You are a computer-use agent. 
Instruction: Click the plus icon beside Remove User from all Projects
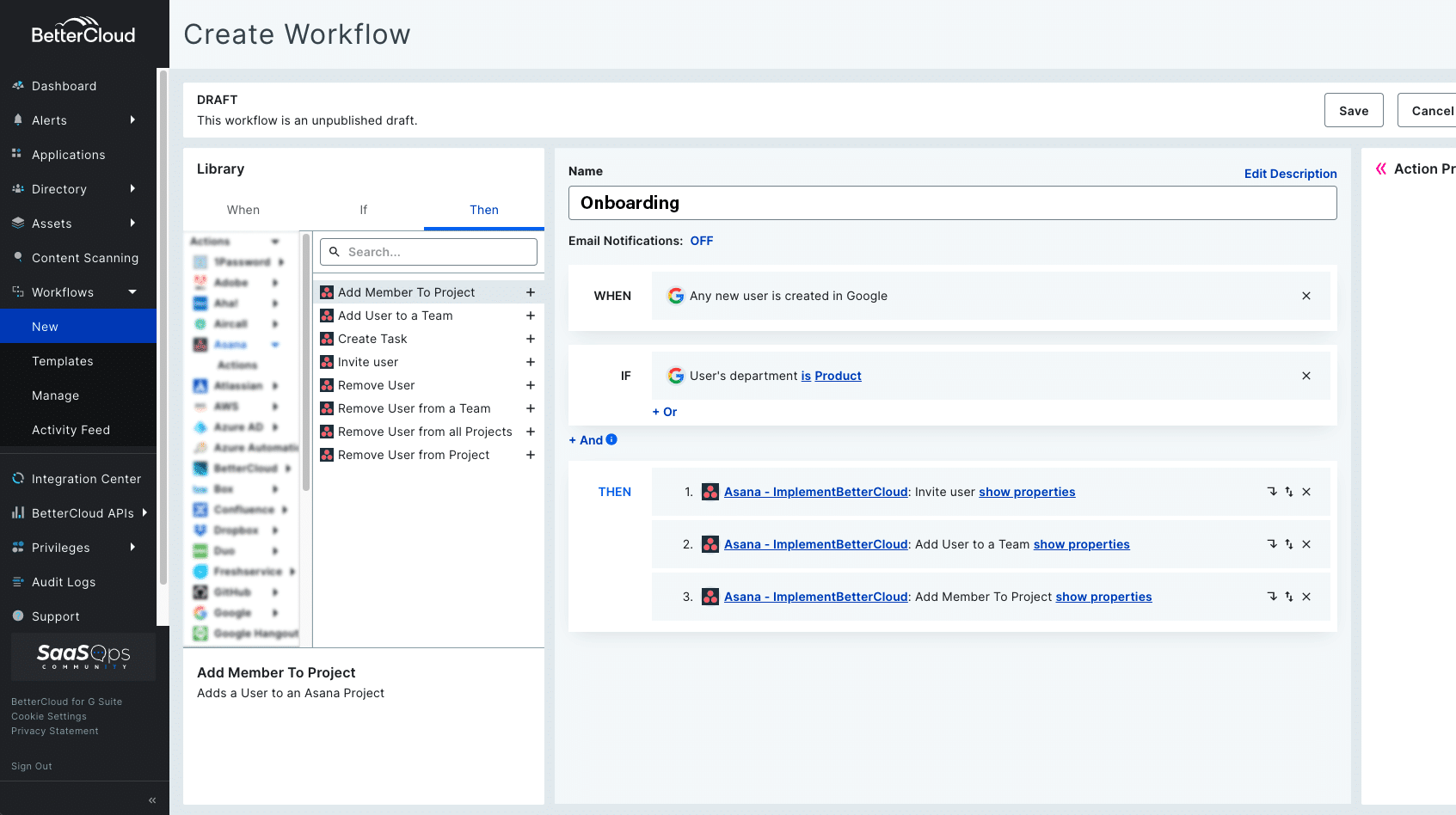coord(531,432)
